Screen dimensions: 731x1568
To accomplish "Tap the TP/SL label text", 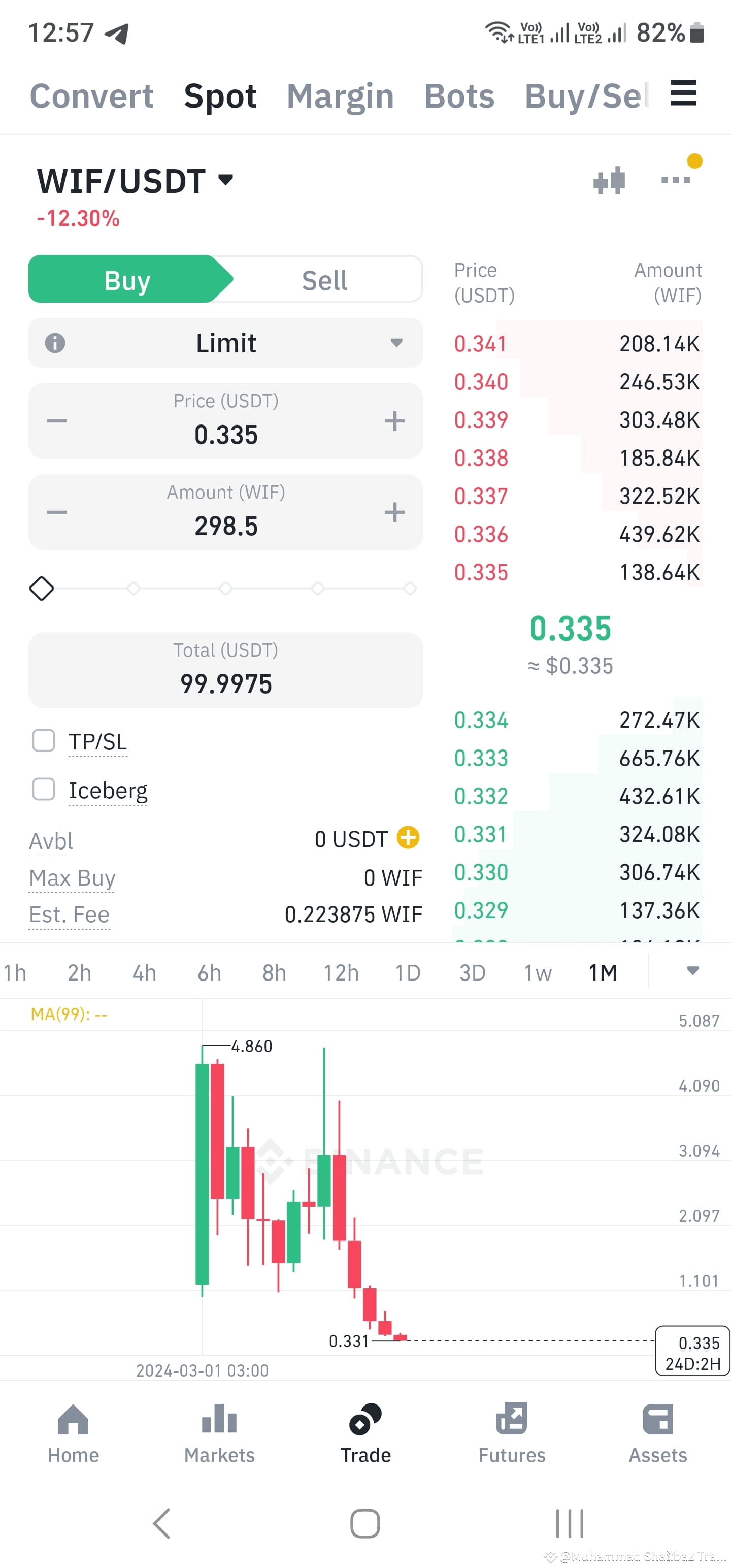I will (97, 741).
